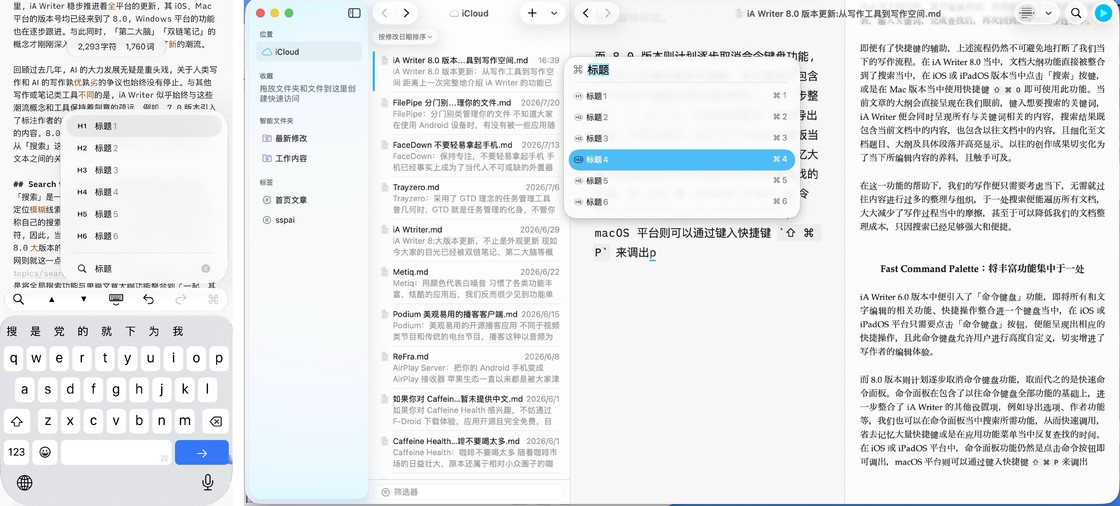The image size is (1120, 506).
Task: Select H5 标题 5 in phone palette
Action: coord(144,214)
